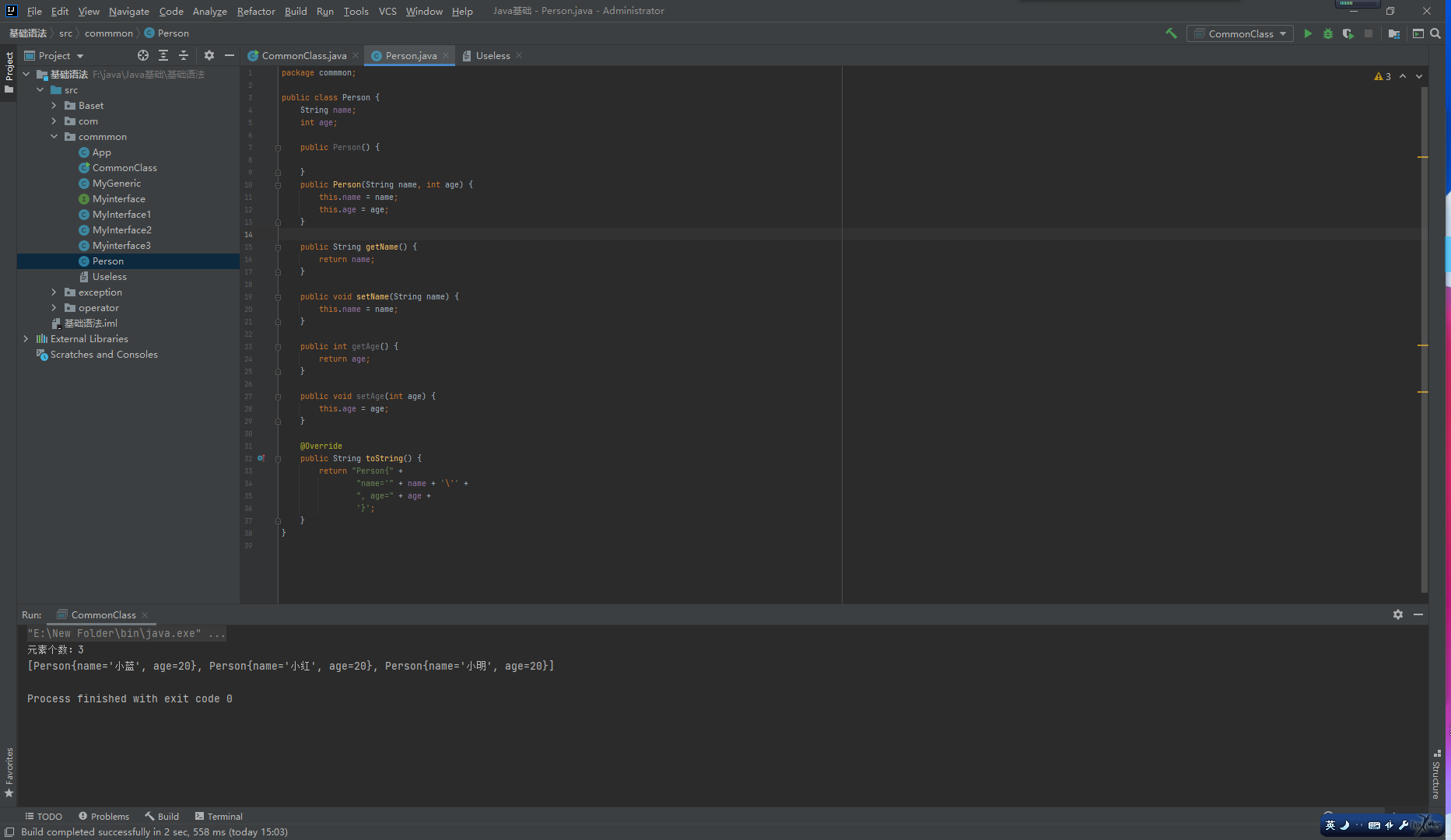1451x840 pixels.
Task: Open the Project view selector dropdown
Action: pyautogui.click(x=54, y=55)
